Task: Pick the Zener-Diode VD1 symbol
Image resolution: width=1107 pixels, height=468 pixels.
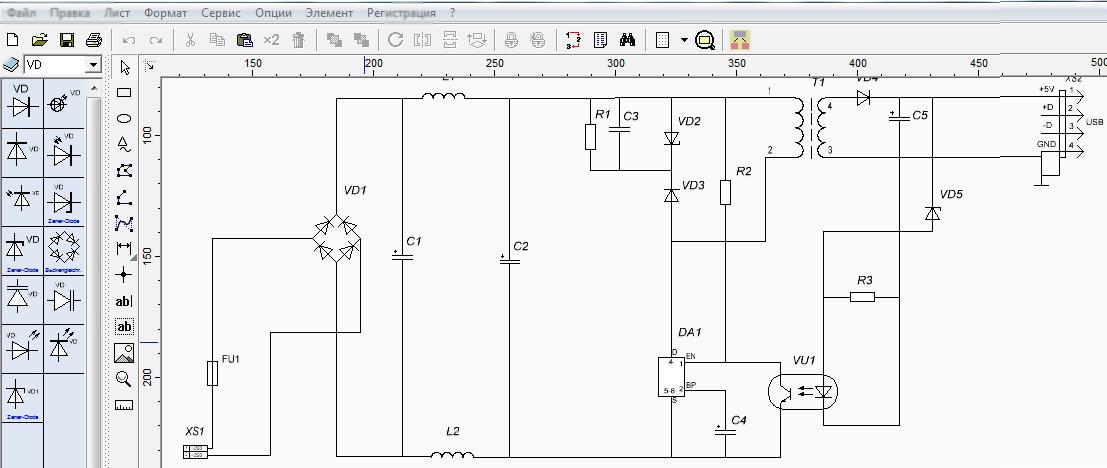Action: (21, 399)
